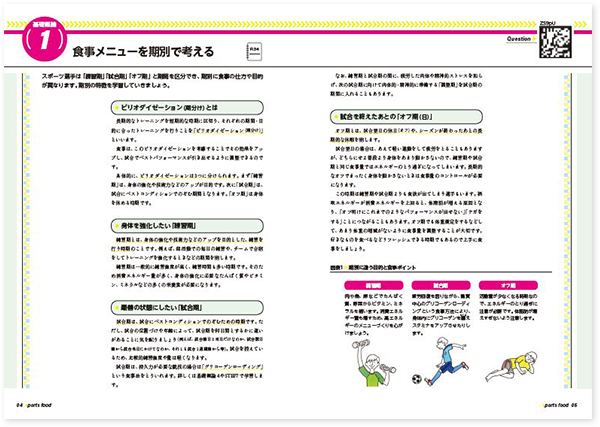Click the QR code in the page header
600x427 pixels.
tap(555, 42)
